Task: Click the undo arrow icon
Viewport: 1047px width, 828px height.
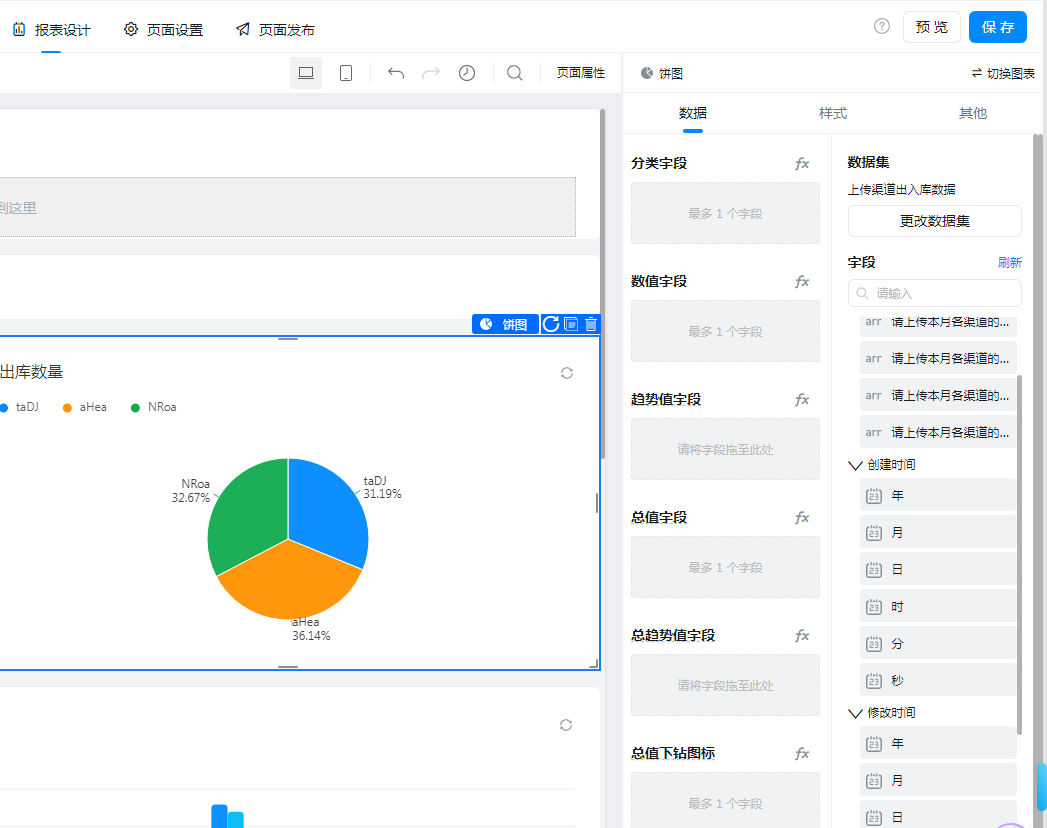Action: (x=396, y=73)
